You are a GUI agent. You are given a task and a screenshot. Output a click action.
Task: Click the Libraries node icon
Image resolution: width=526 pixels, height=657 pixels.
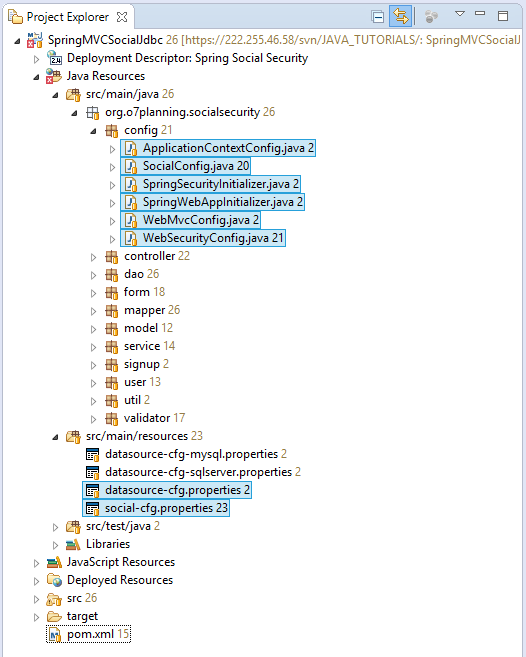pos(73,544)
